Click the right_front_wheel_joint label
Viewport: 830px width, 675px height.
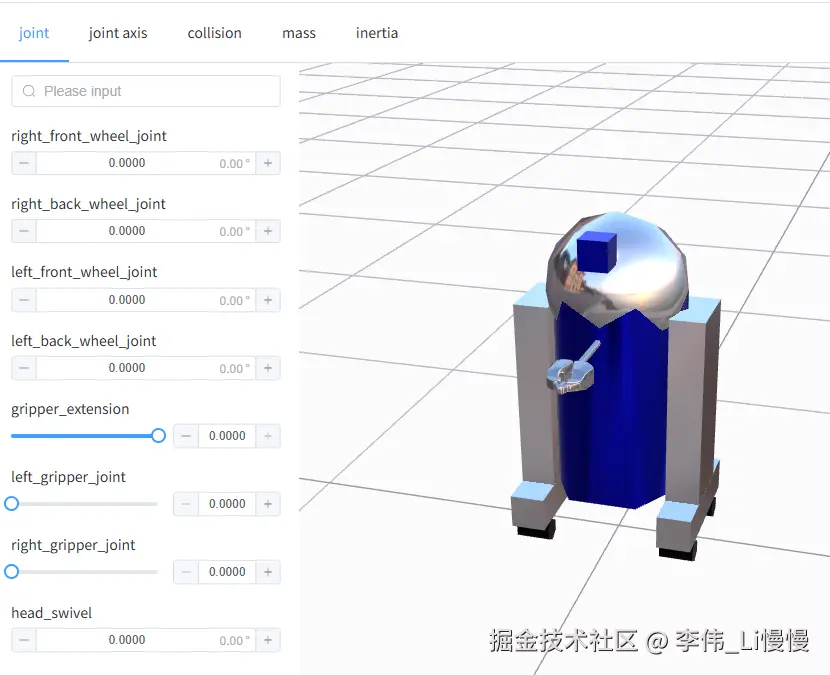coord(89,136)
